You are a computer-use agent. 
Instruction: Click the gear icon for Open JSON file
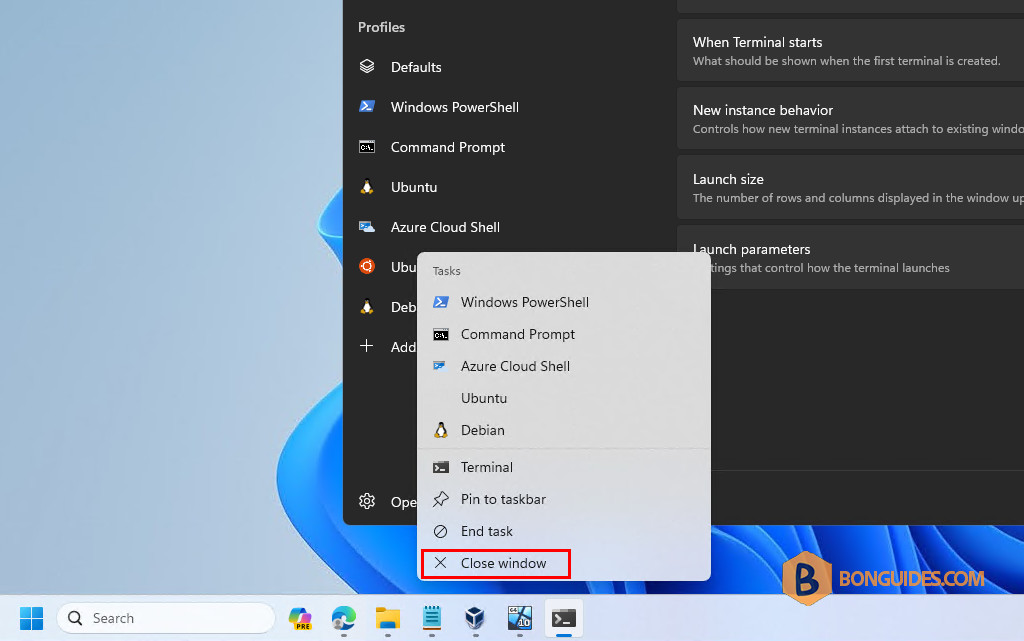click(x=367, y=501)
